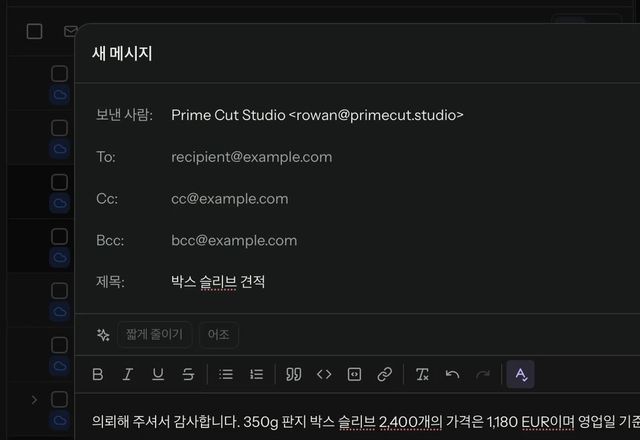640x440 pixels.
Task: Select the second message checkbox in list
Action: coord(60,128)
